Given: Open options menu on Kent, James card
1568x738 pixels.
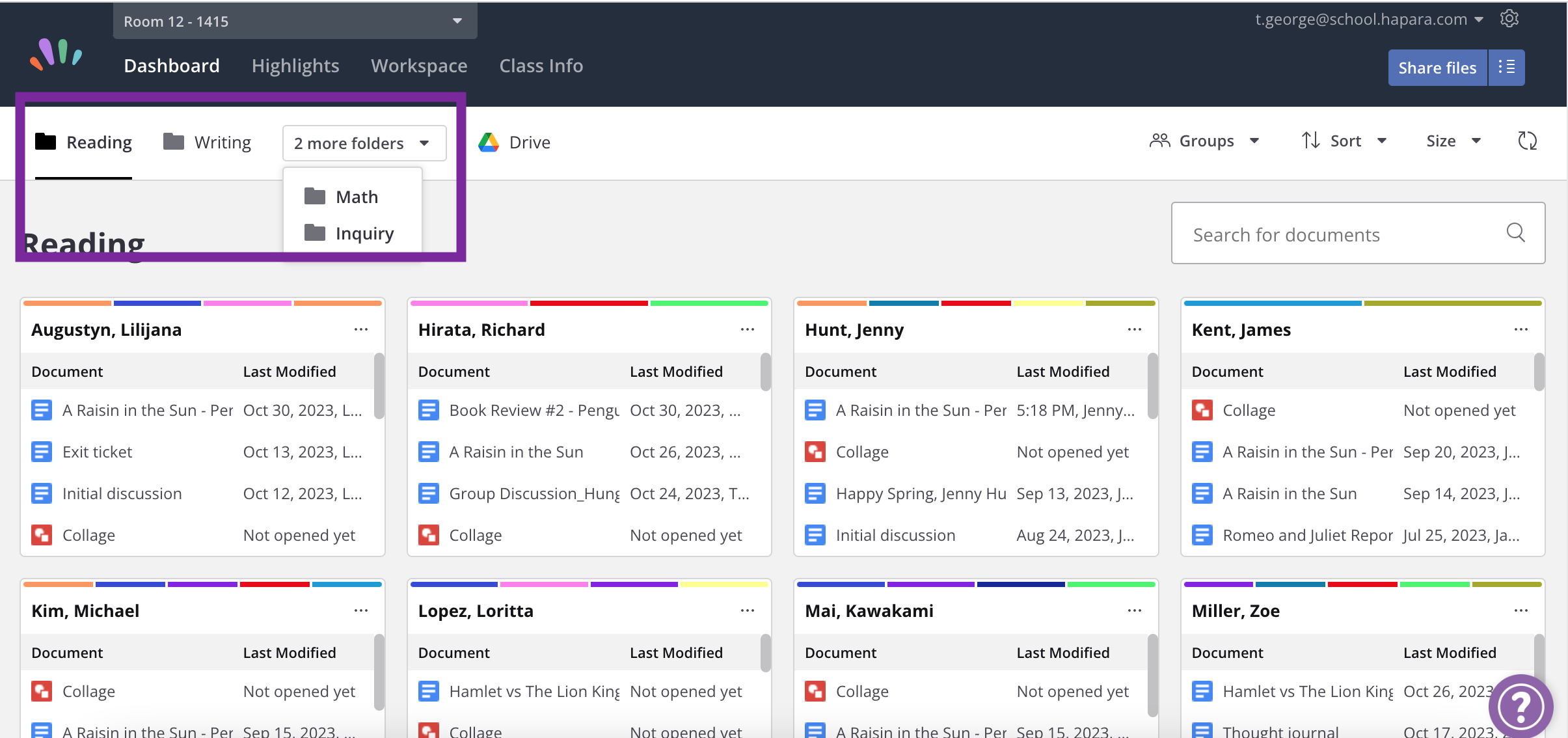Looking at the screenshot, I should (1522, 329).
